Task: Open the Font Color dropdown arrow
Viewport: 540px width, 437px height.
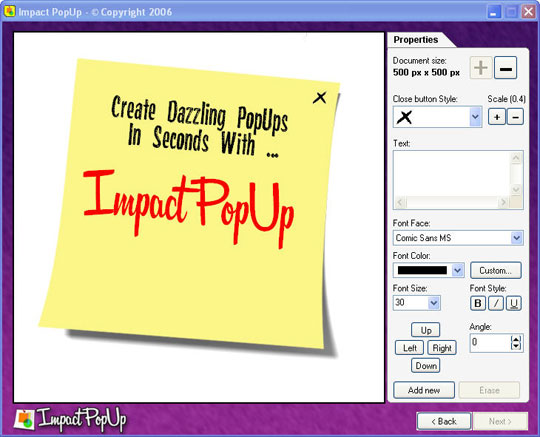Action: (x=457, y=270)
